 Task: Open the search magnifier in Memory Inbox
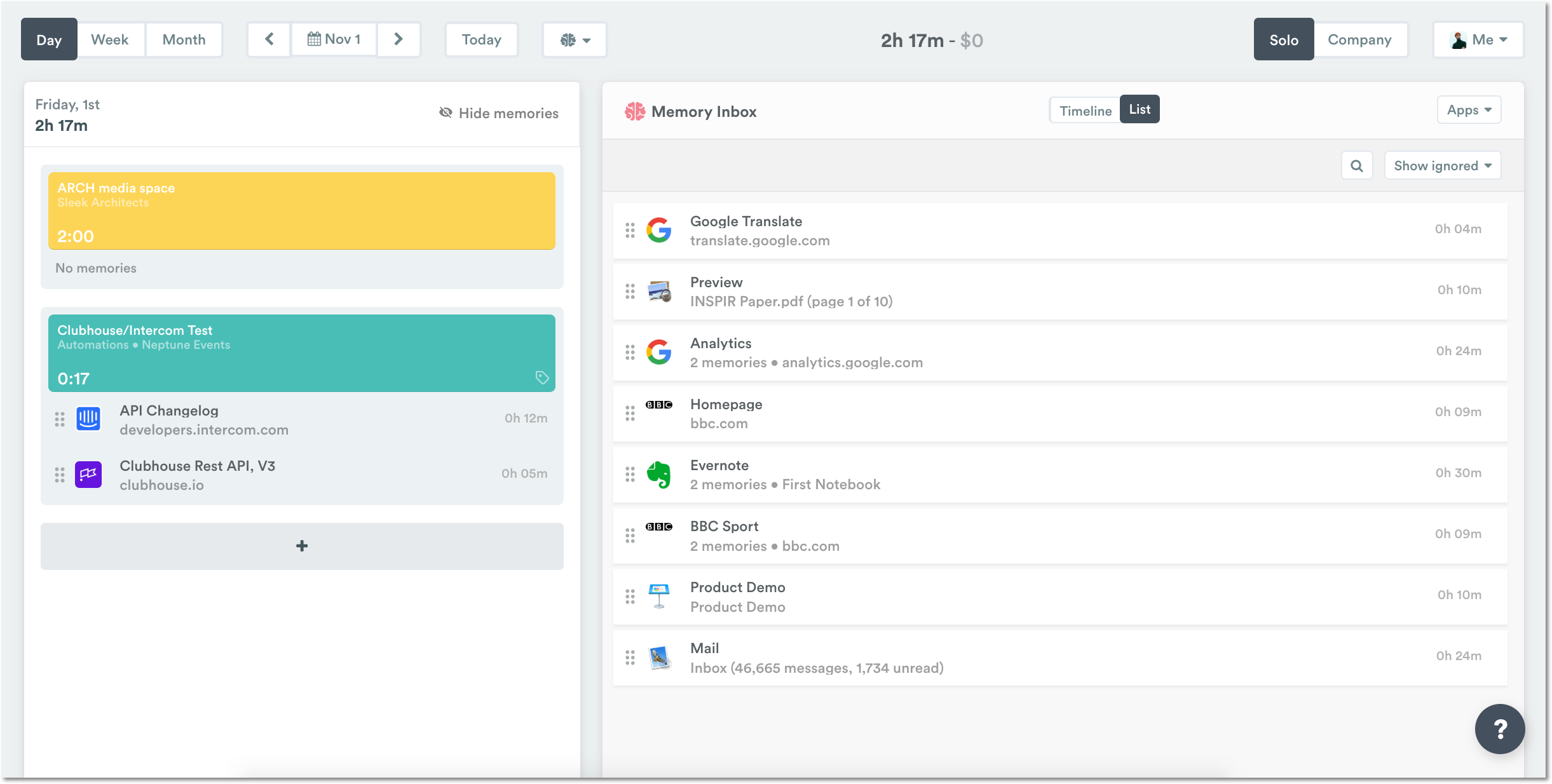point(1357,165)
